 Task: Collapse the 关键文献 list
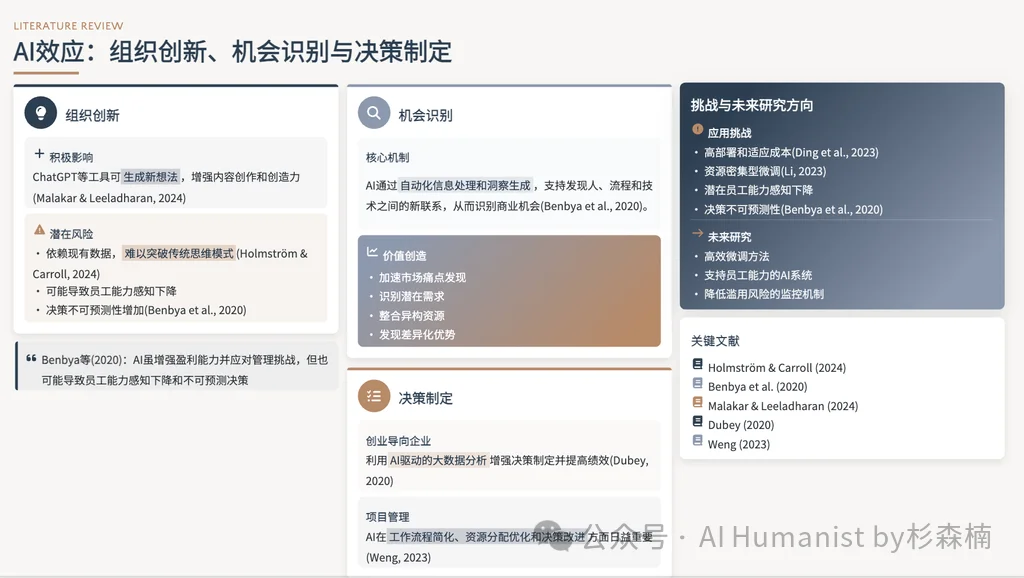point(715,340)
